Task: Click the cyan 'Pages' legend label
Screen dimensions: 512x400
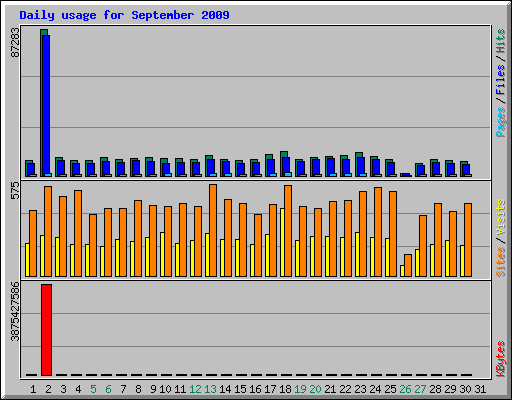Action: pyautogui.click(x=501, y=122)
